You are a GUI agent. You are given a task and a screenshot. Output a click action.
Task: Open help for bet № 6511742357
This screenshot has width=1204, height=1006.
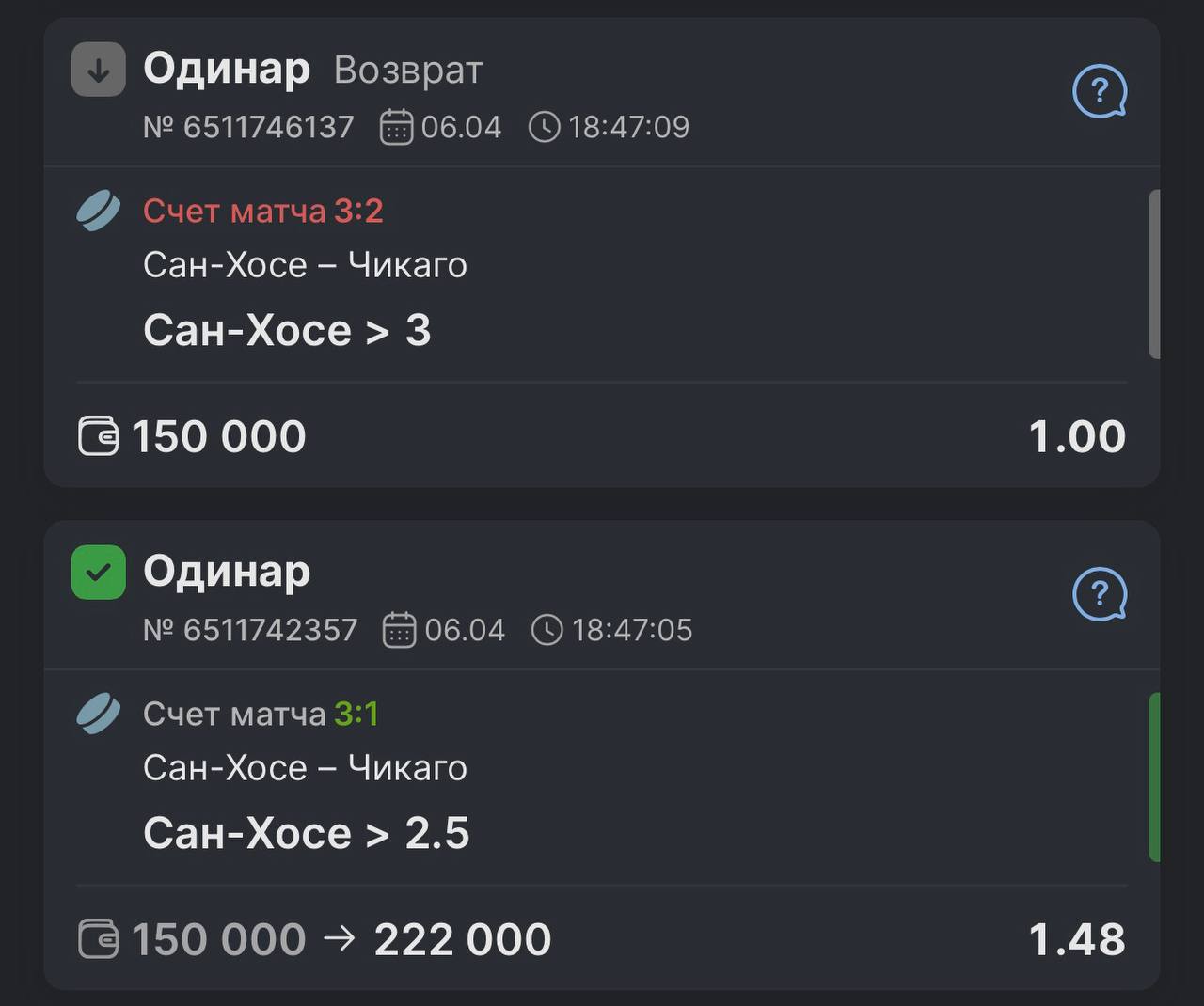pyautogui.click(x=1099, y=594)
